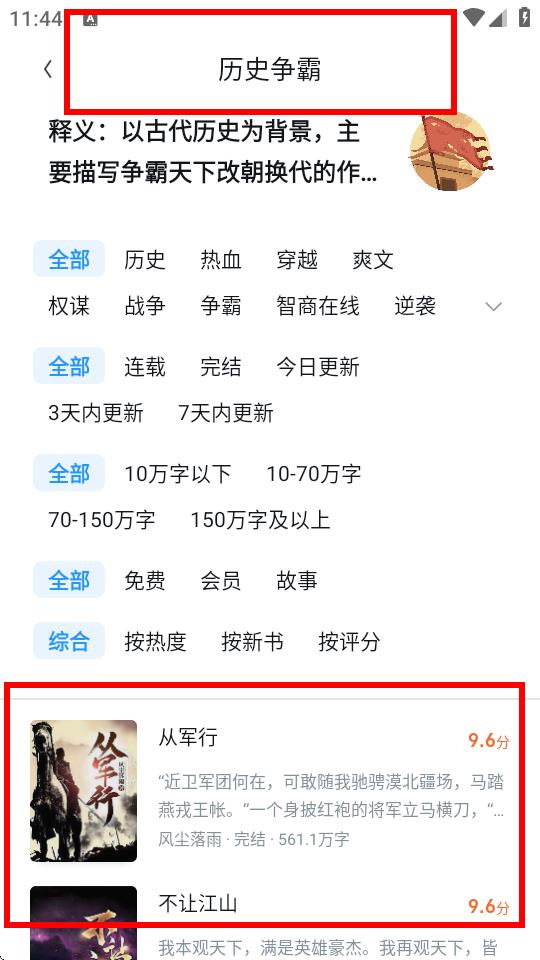540x960 pixels.
Task: Expand the tag list with the chevron
Action: (x=493, y=307)
